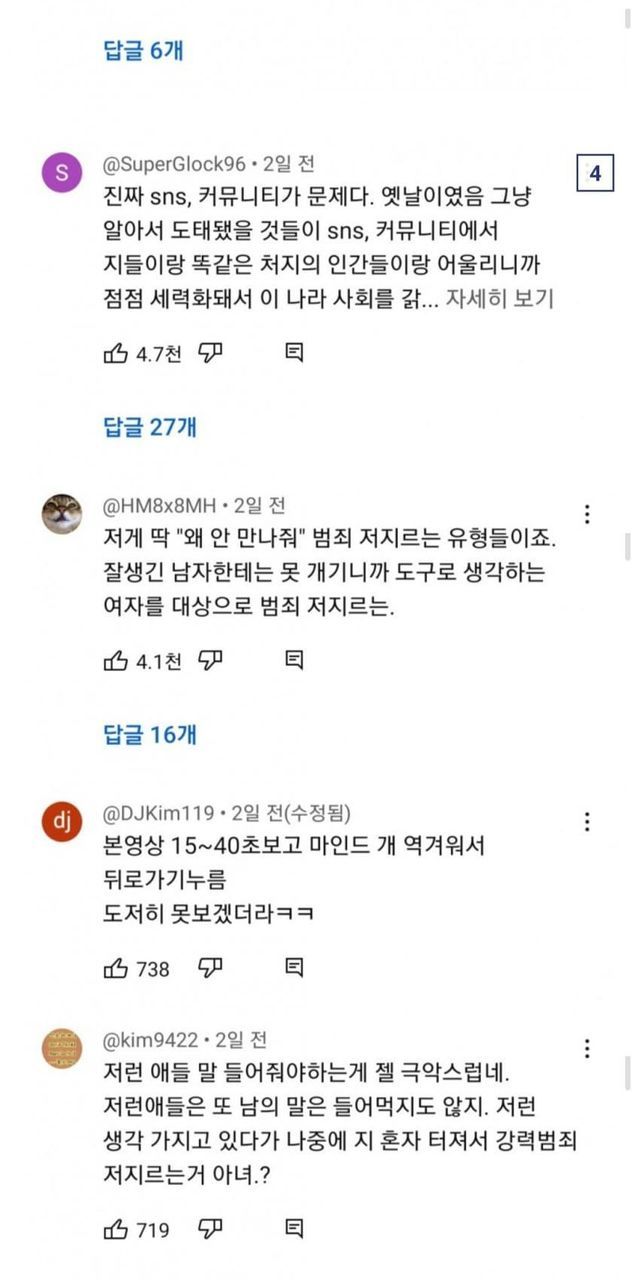This screenshot has width=640, height=1280.
Task: Dislike the @DJKim119 comment
Action: (x=209, y=968)
